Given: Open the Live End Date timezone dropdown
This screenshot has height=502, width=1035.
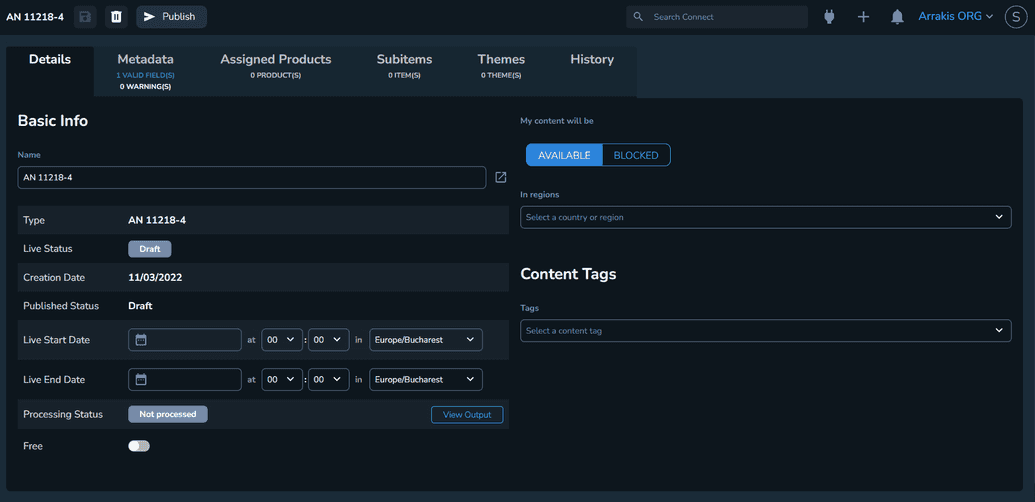Looking at the screenshot, I should [x=426, y=380].
